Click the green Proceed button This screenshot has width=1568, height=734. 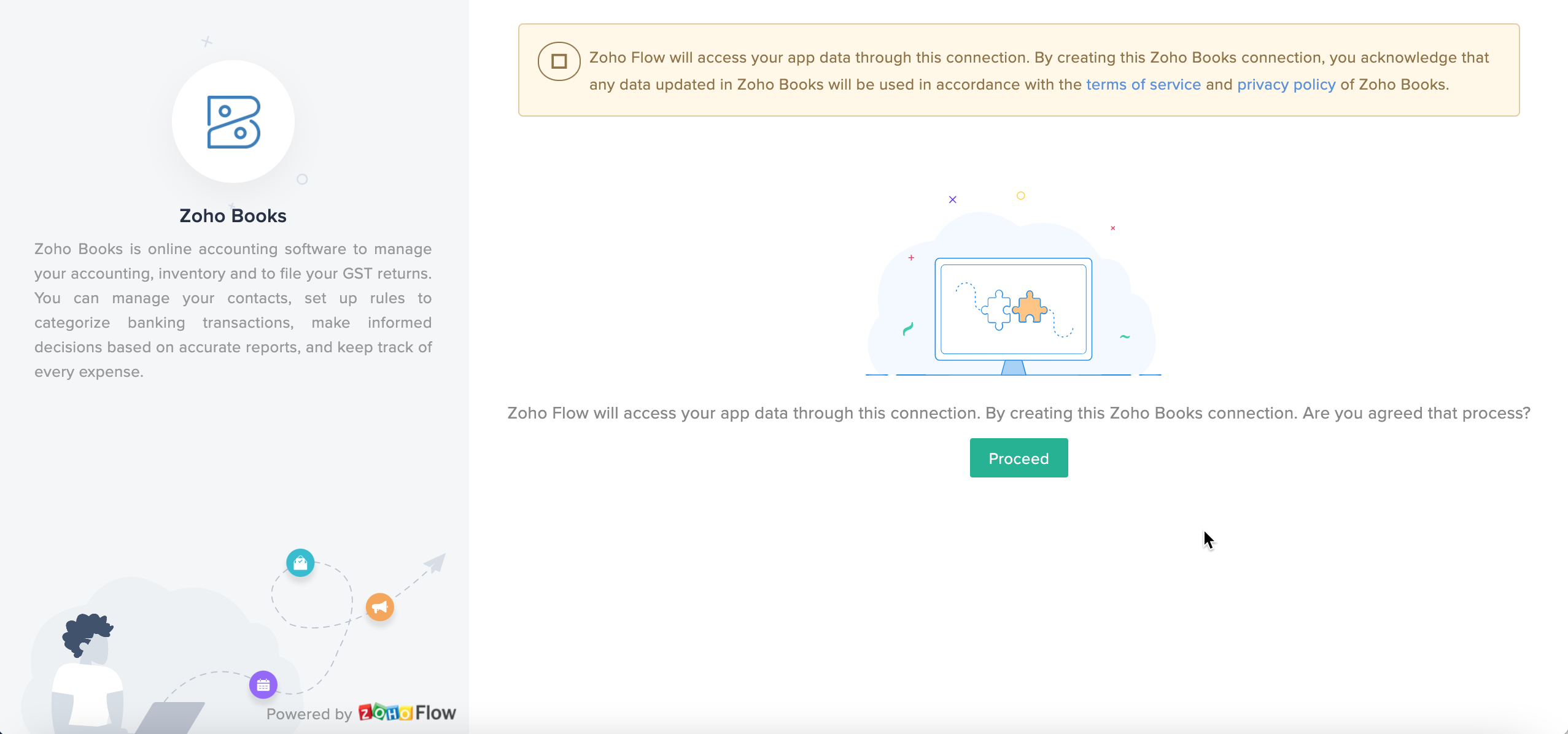tap(1019, 458)
